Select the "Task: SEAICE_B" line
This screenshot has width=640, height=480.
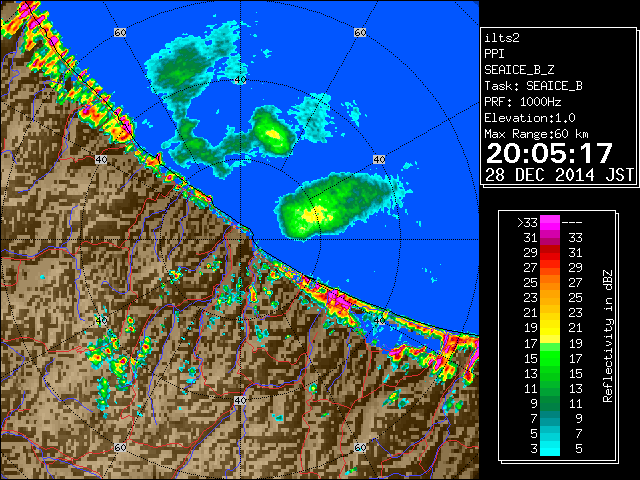coord(533,86)
